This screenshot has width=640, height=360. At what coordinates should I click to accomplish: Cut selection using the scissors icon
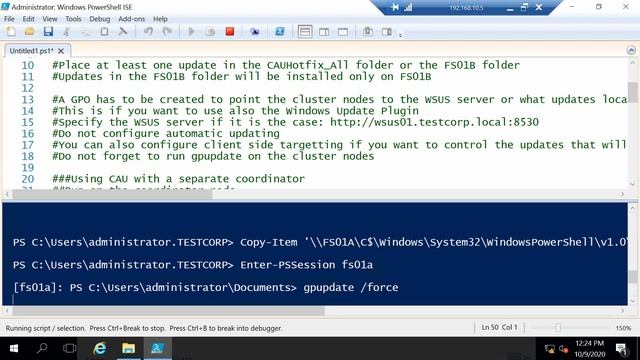[x=67, y=31]
